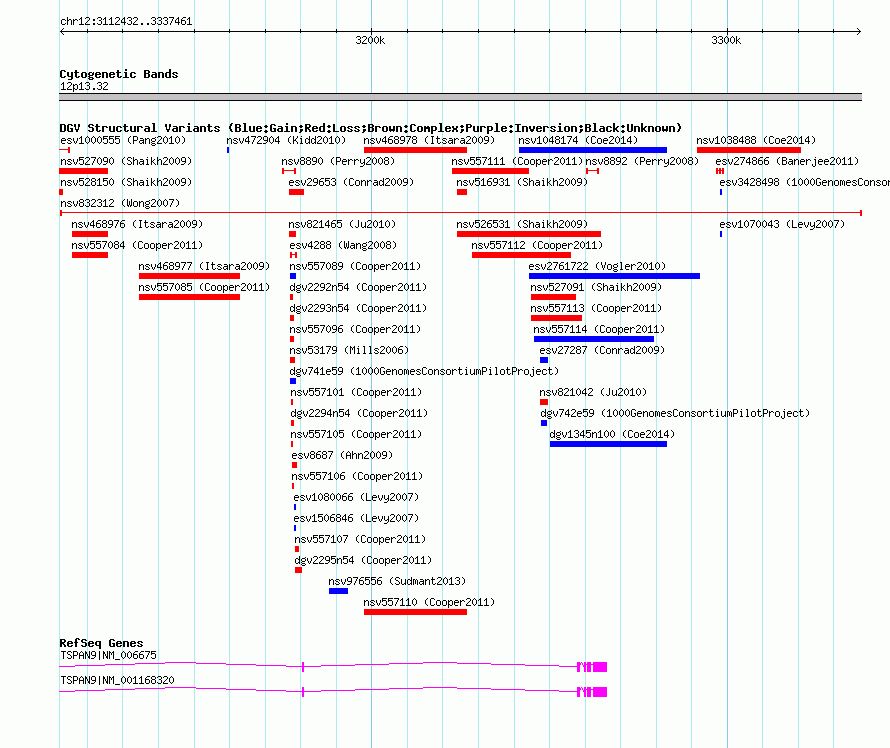
Task: Open the esv1000555 (Pang2010) variant
Action: [123, 140]
